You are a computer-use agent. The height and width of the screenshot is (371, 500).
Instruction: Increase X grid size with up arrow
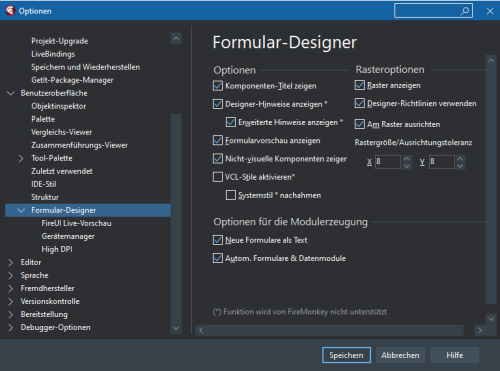407,159
